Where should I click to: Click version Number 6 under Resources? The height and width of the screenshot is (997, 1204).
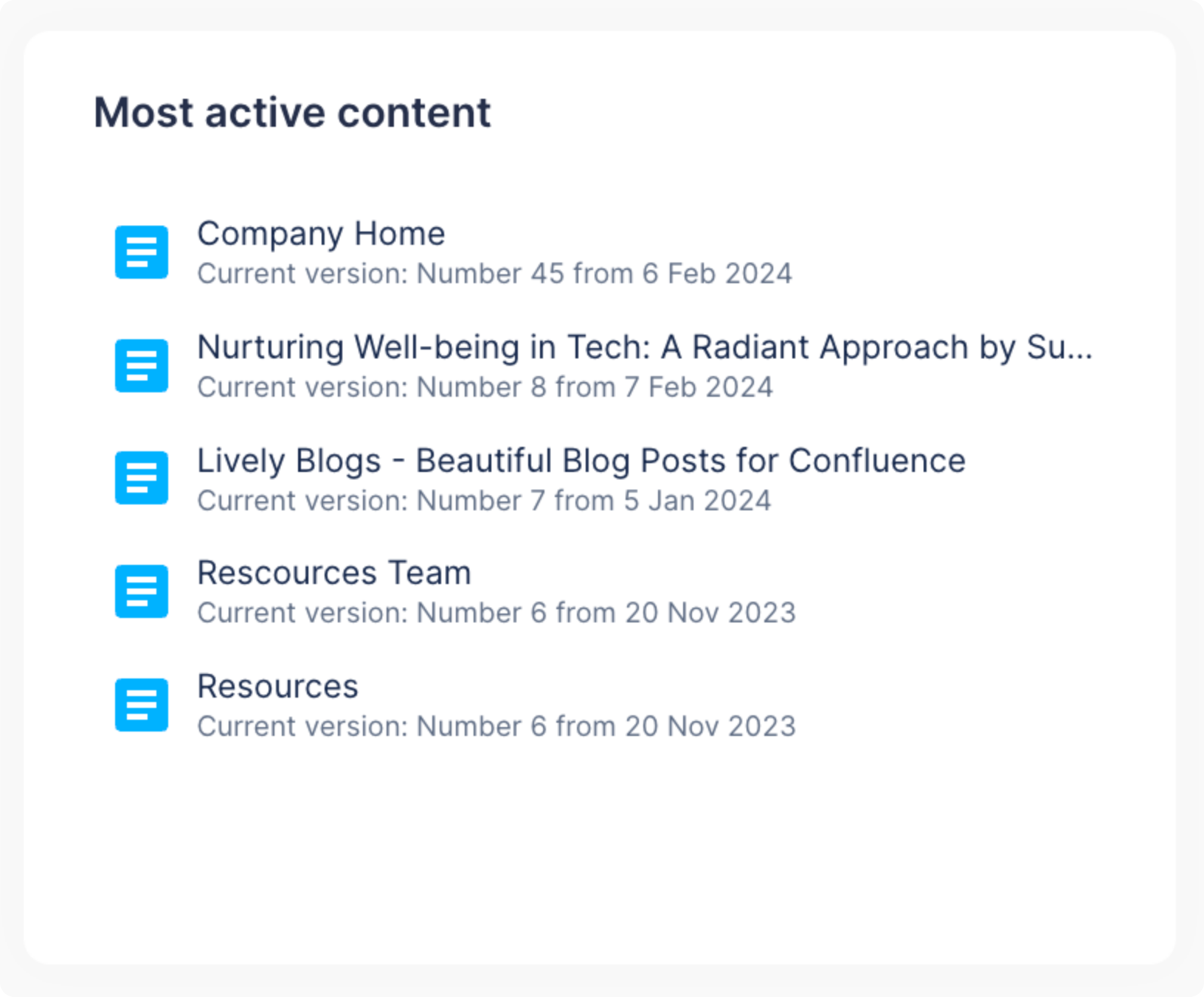point(496,726)
